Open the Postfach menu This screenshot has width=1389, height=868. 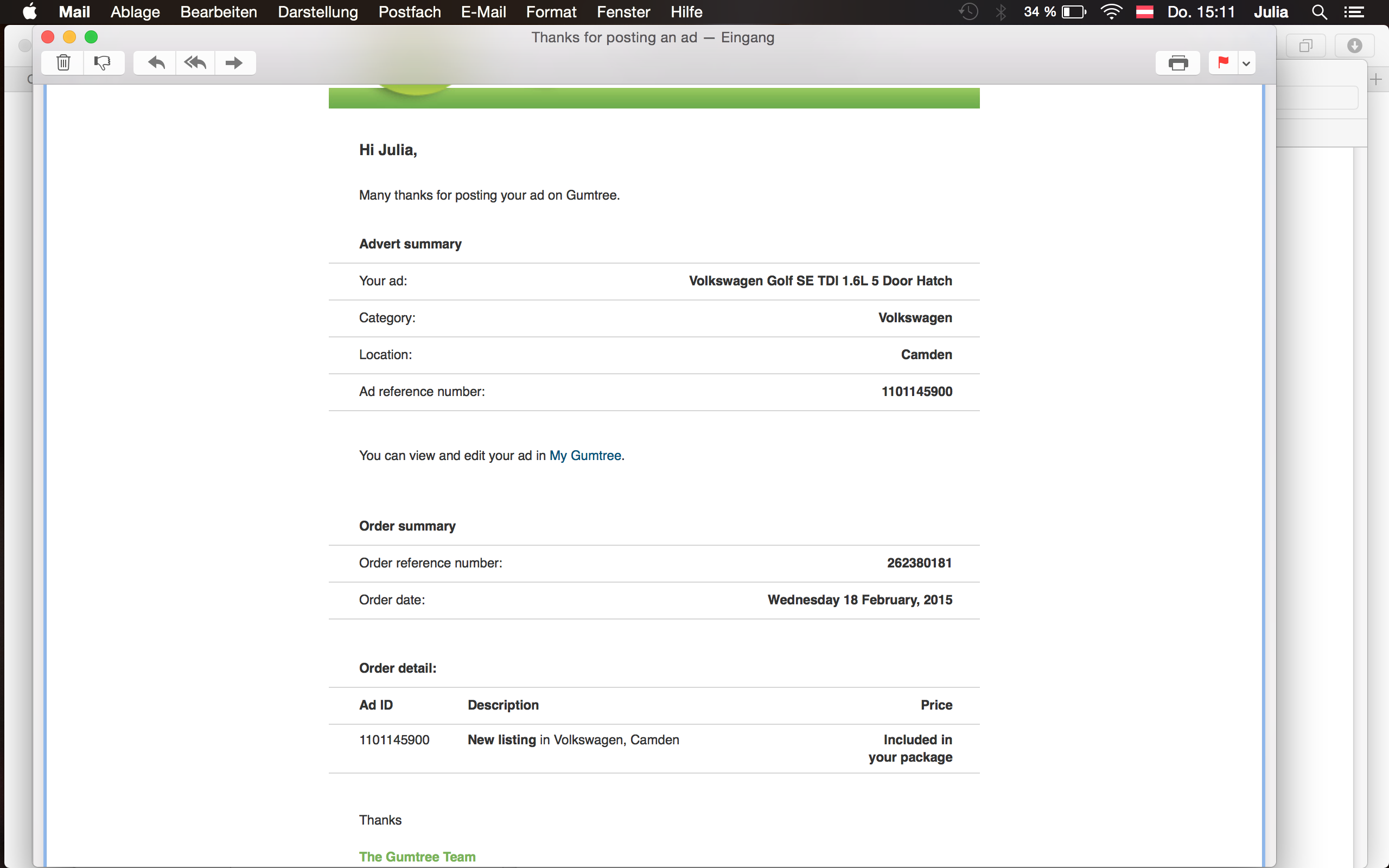pos(409,12)
